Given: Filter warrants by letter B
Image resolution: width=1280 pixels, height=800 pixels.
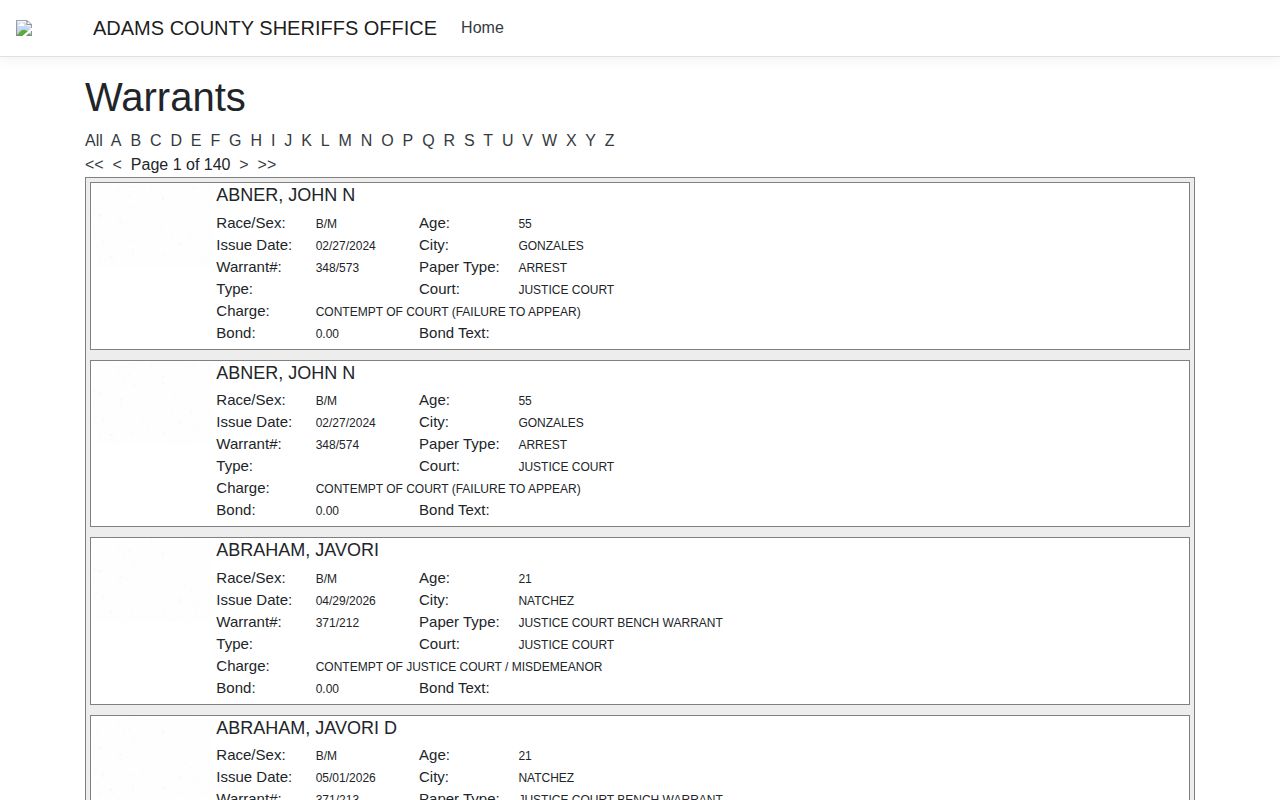Looking at the screenshot, I should (x=136, y=141).
